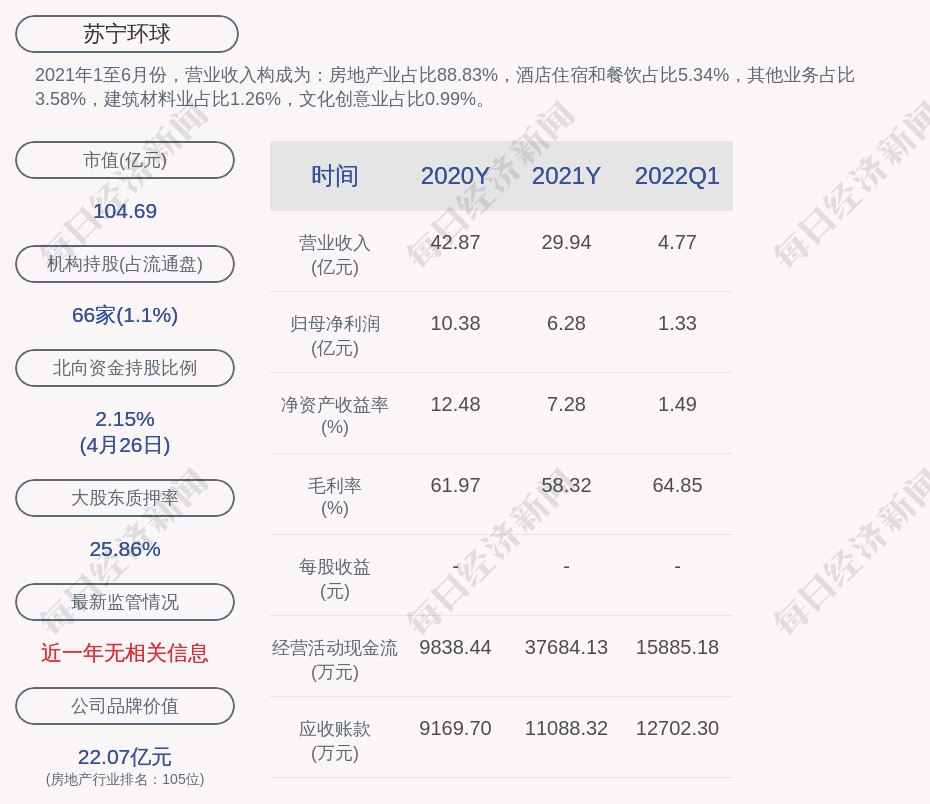The image size is (930, 804).
Task: Click the net profit value 6.28
Action: click(x=566, y=323)
